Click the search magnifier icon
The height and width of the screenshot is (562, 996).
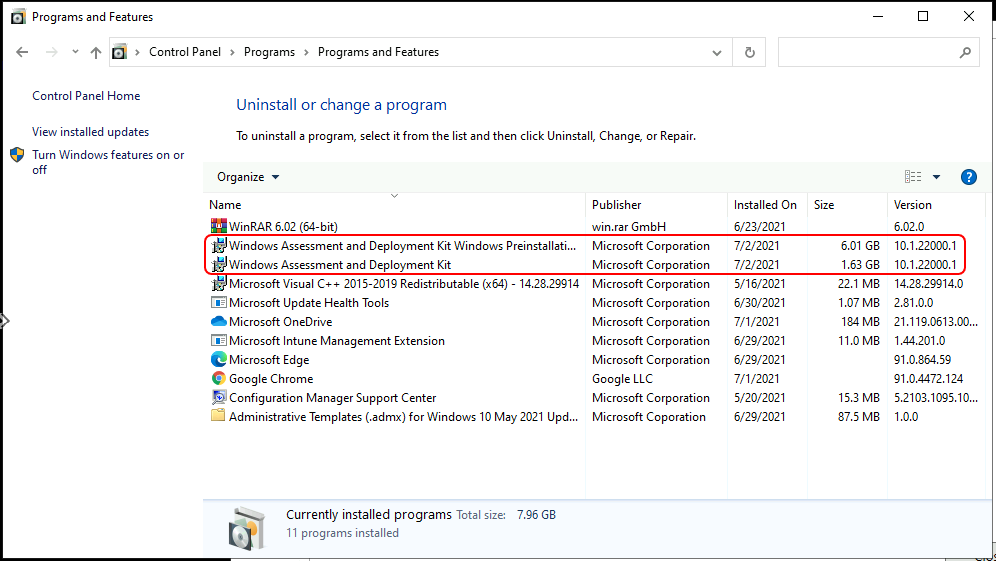coord(965,53)
